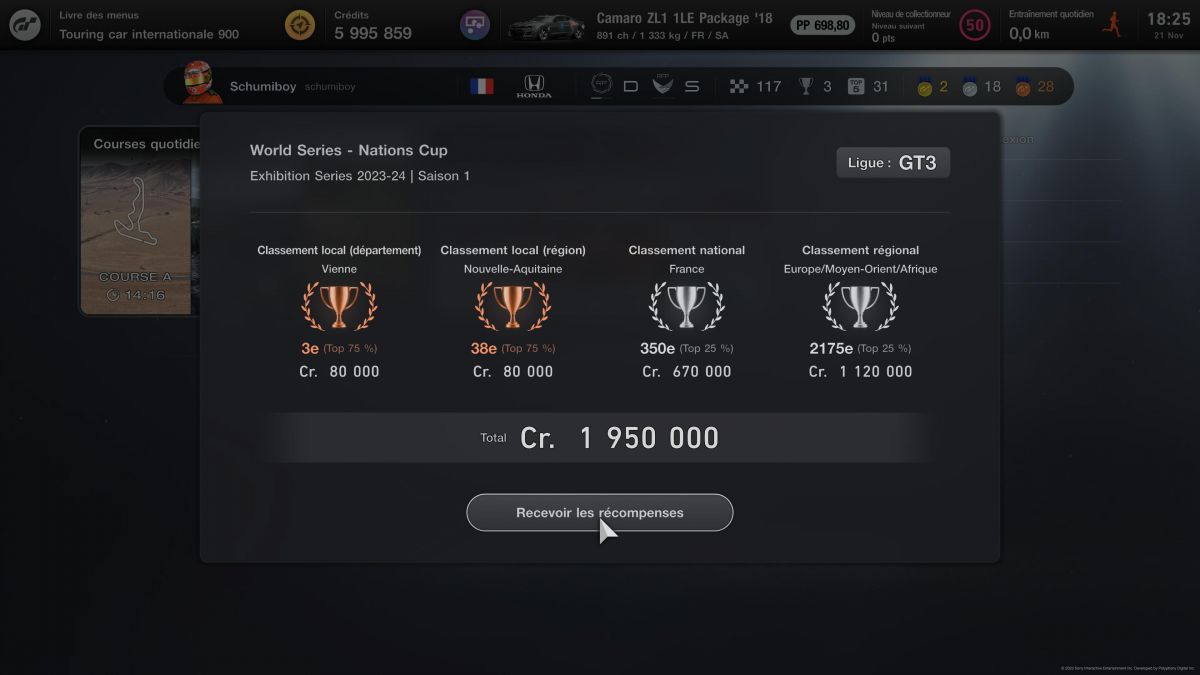This screenshot has width=1200, height=675.
Task: Click the bronze medal count showing 28
Action: pos(1034,87)
